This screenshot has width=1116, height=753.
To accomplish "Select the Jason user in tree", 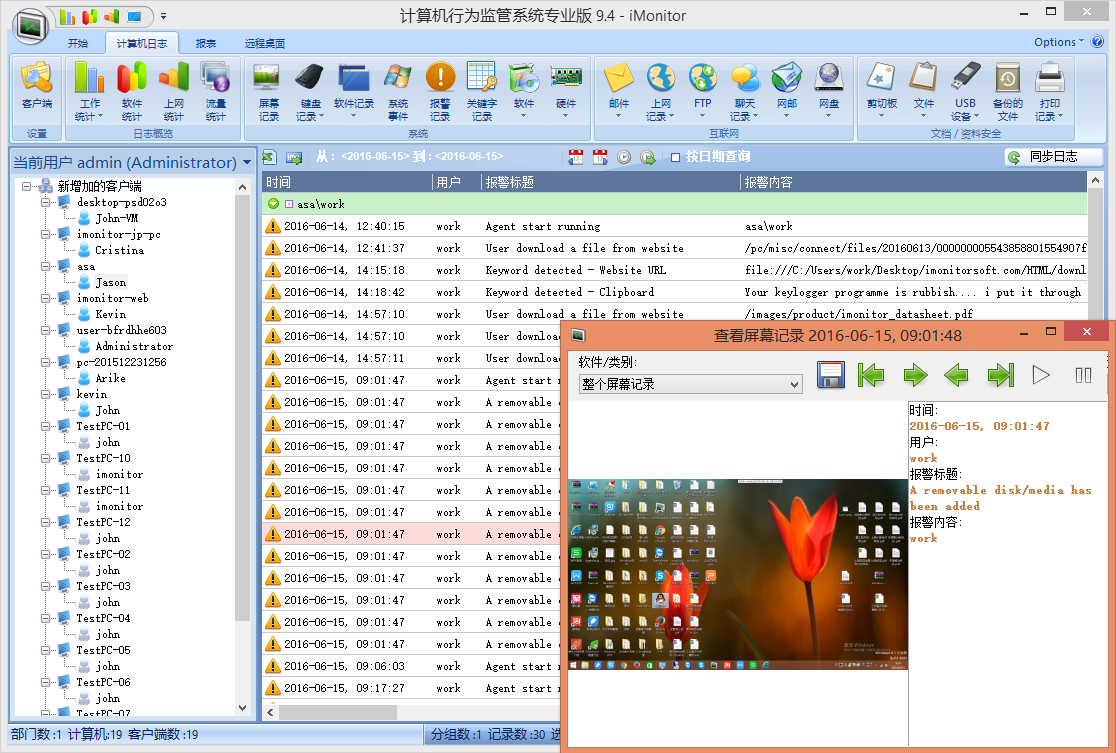I will click(x=110, y=282).
